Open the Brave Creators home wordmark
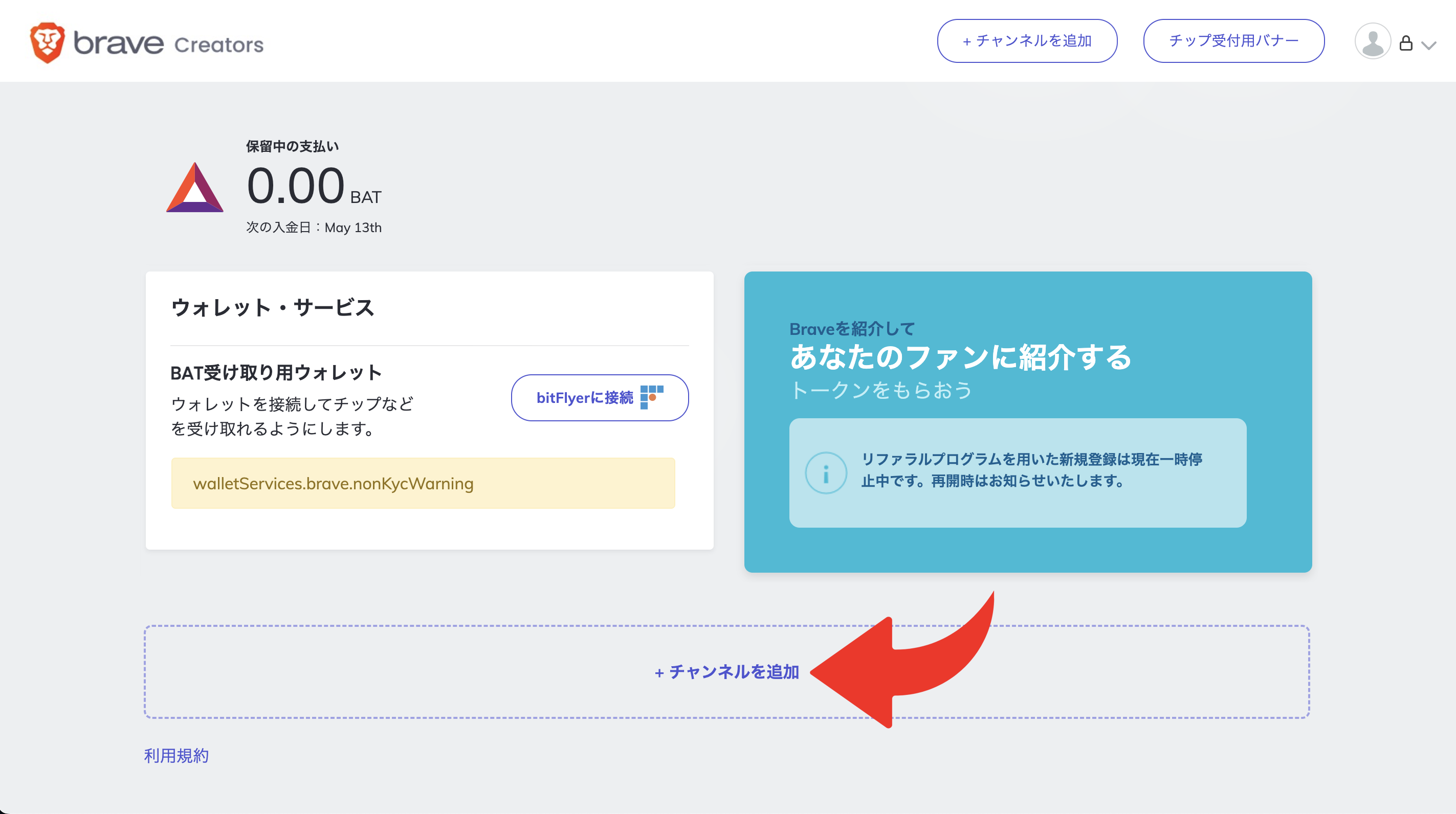Viewport: 1456px width, 814px height. (168, 43)
